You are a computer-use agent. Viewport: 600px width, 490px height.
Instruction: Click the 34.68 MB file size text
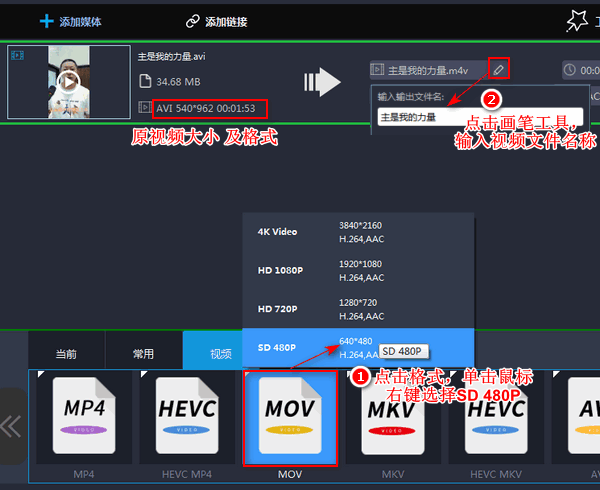(x=178, y=82)
